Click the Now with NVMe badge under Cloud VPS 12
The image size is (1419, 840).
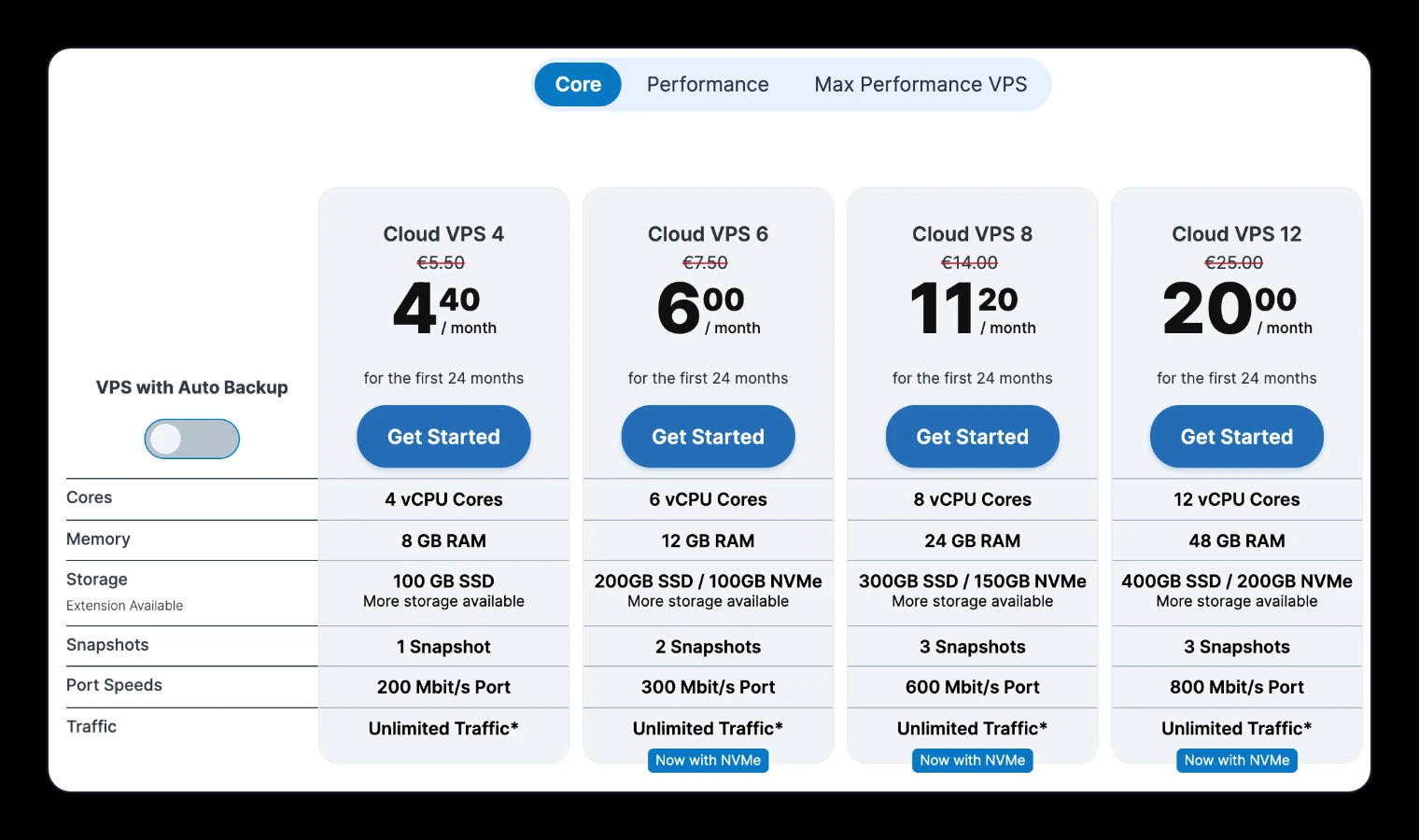pos(1236,761)
